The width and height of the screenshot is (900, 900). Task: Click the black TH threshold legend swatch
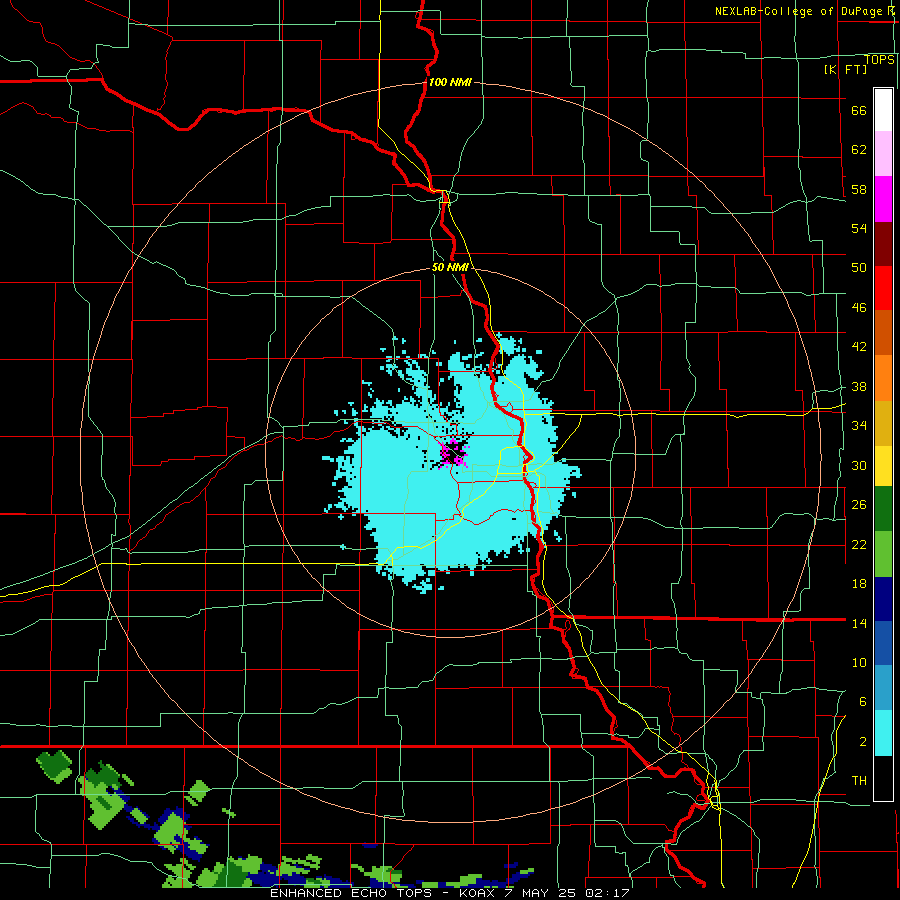pyautogui.click(x=883, y=778)
